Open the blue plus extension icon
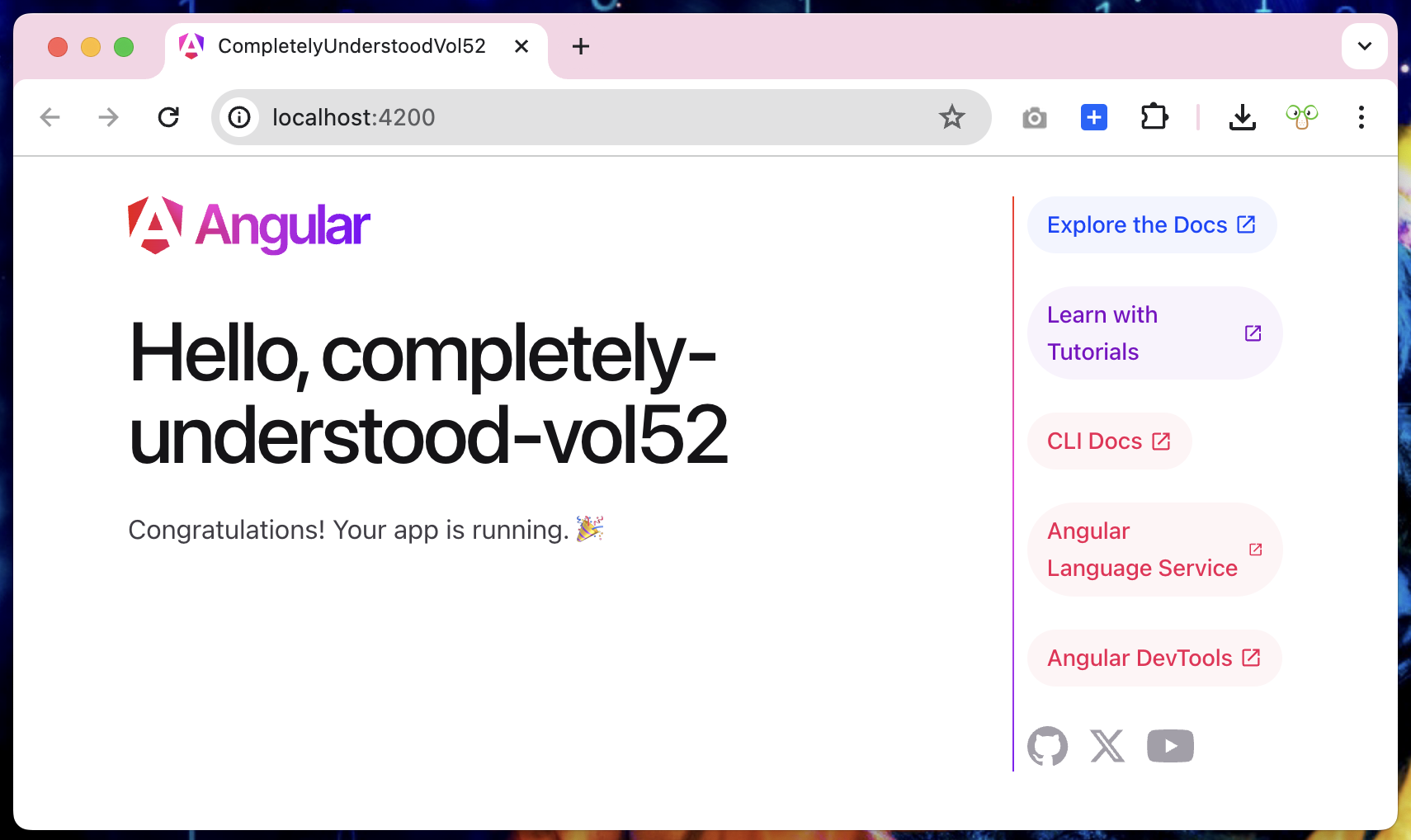Screen dimensions: 1411x840 [x=1093, y=118]
